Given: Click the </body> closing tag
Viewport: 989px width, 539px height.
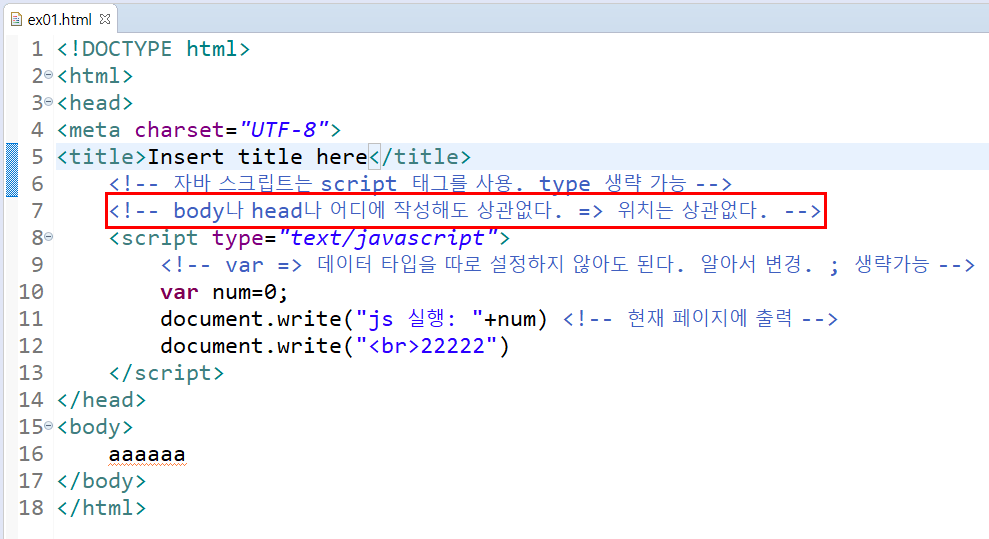Looking at the screenshot, I should (x=102, y=481).
